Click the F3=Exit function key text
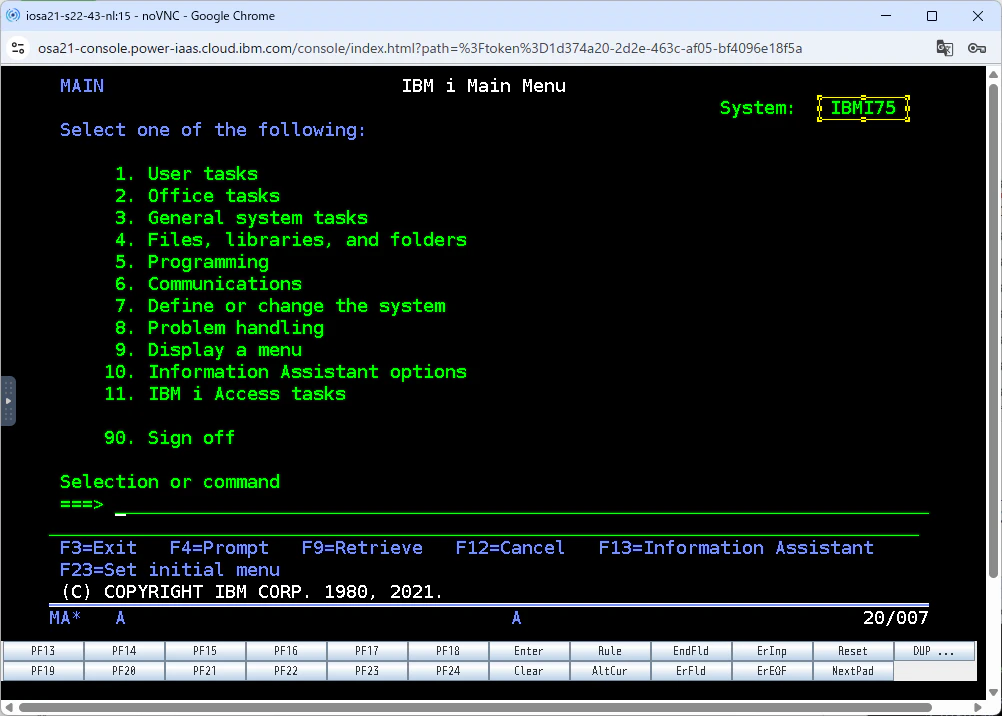 point(98,548)
